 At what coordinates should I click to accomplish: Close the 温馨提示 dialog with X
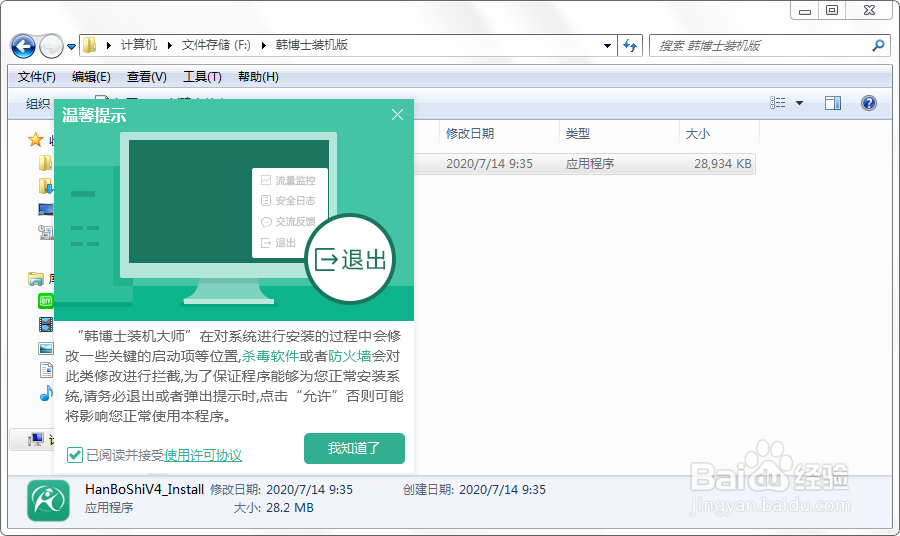[397, 115]
